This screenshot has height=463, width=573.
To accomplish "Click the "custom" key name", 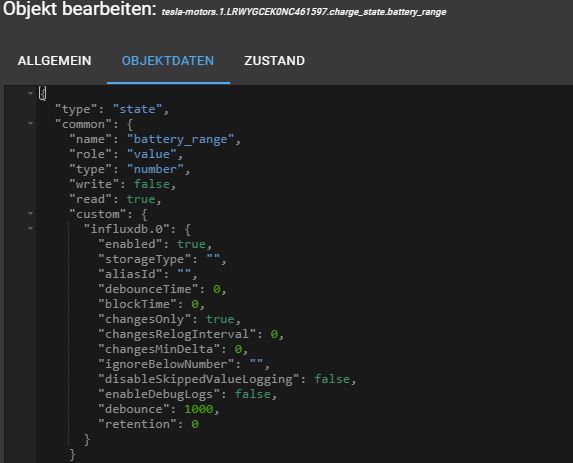I will coord(98,214).
